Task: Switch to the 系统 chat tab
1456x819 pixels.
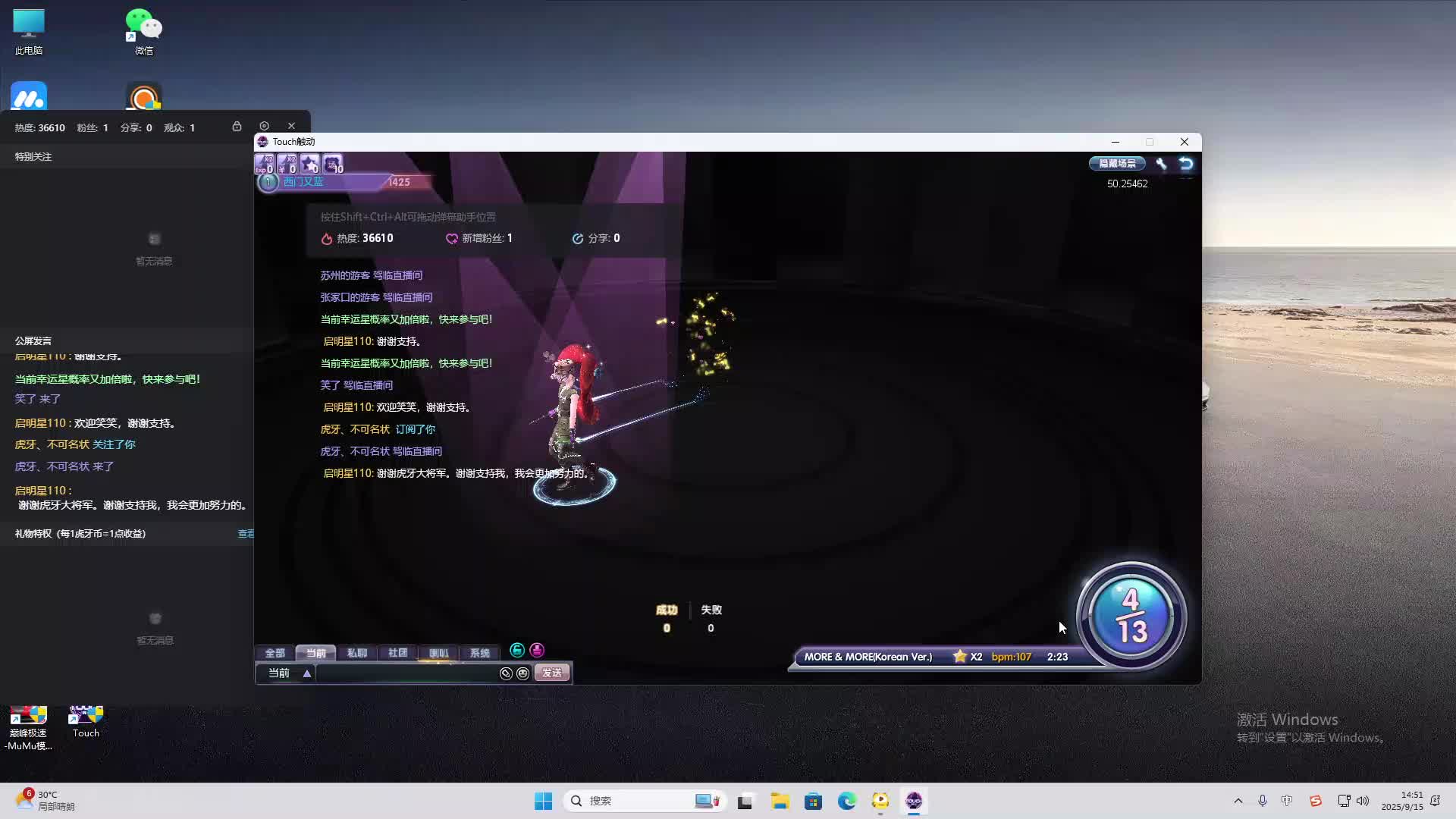Action: click(479, 653)
